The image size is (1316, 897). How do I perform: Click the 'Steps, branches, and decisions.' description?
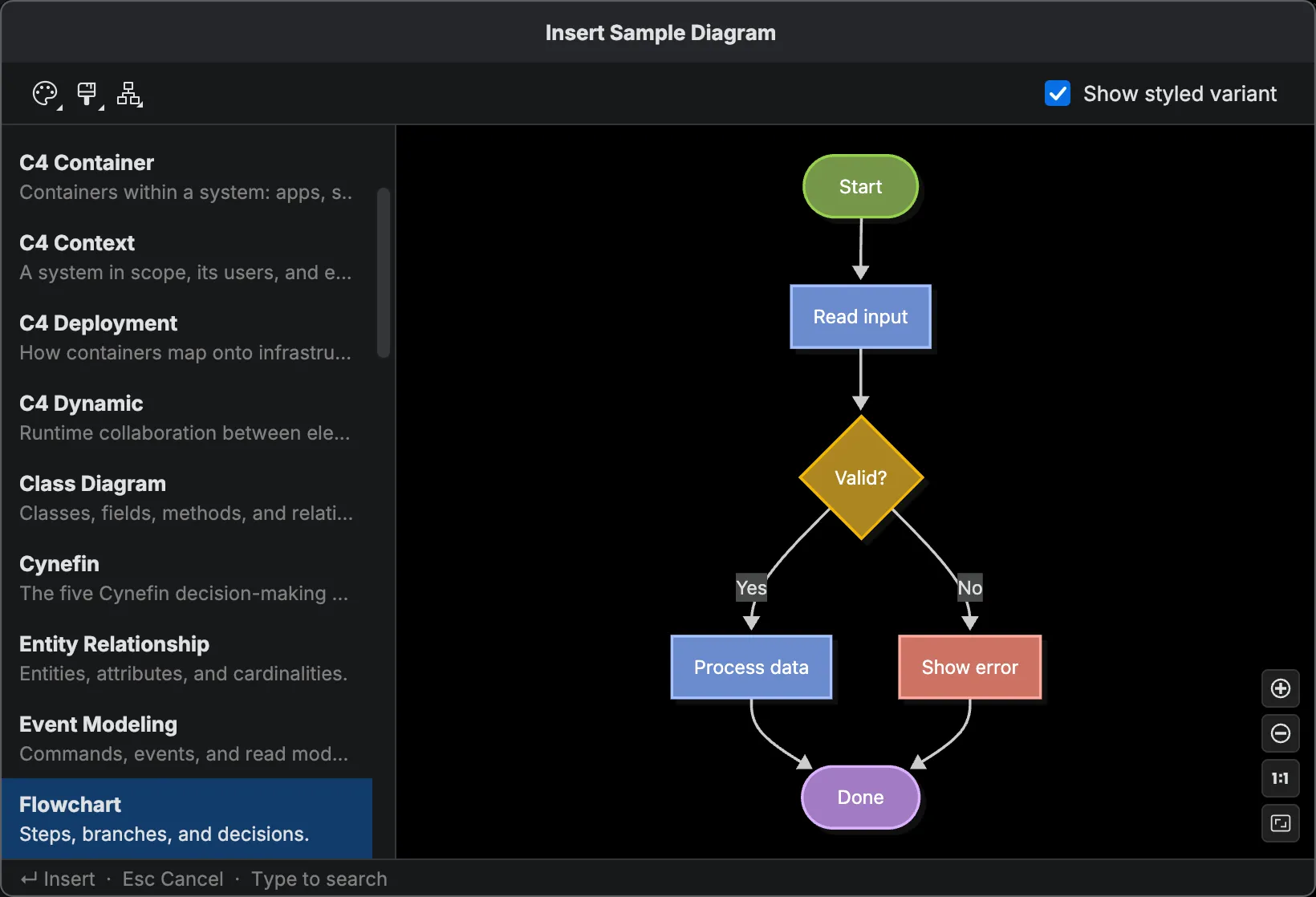point(164,834)
